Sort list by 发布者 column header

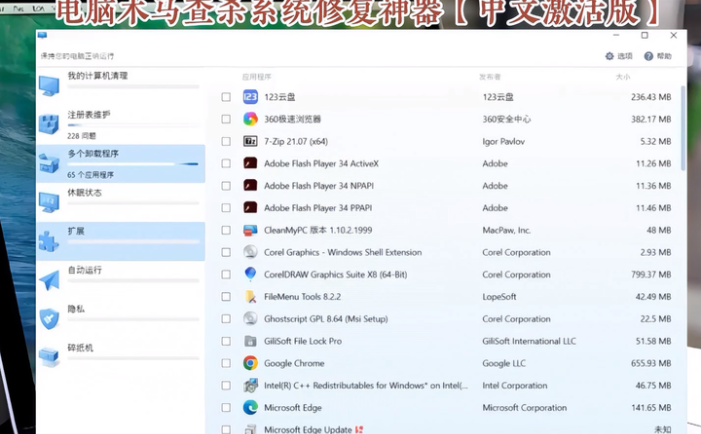(x=490, y=76)
